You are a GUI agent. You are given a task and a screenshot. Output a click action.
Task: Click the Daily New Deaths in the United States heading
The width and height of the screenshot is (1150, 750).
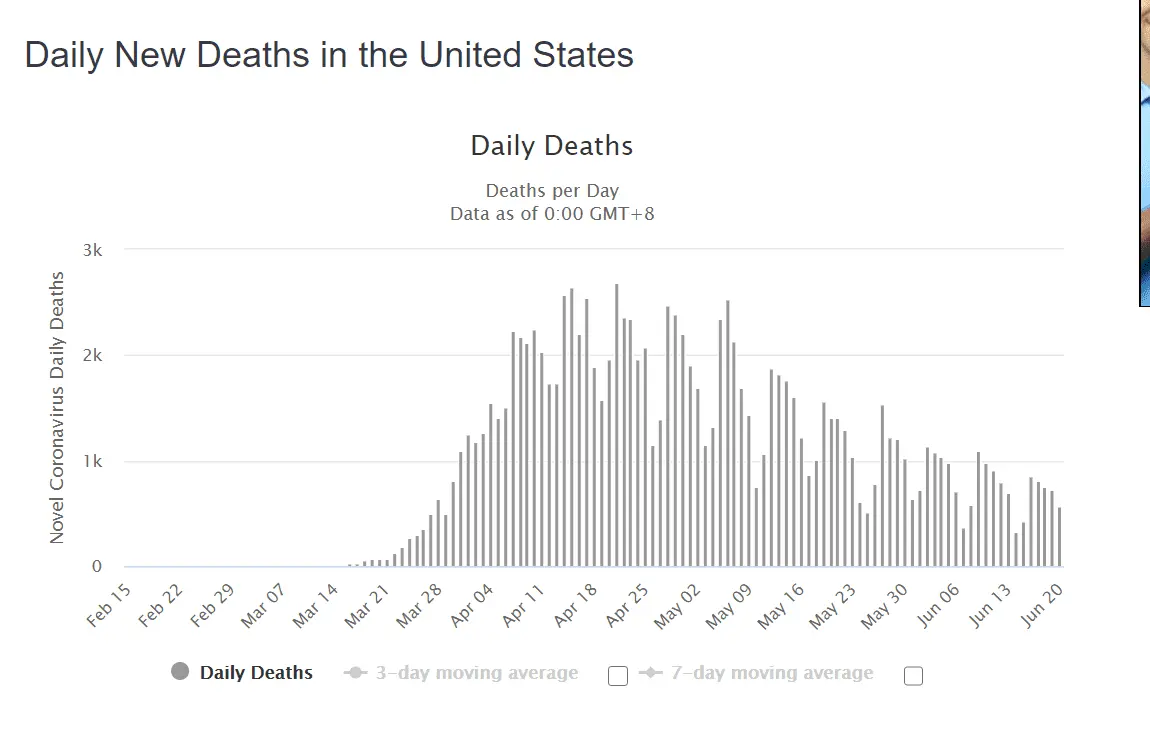point(329,55)
